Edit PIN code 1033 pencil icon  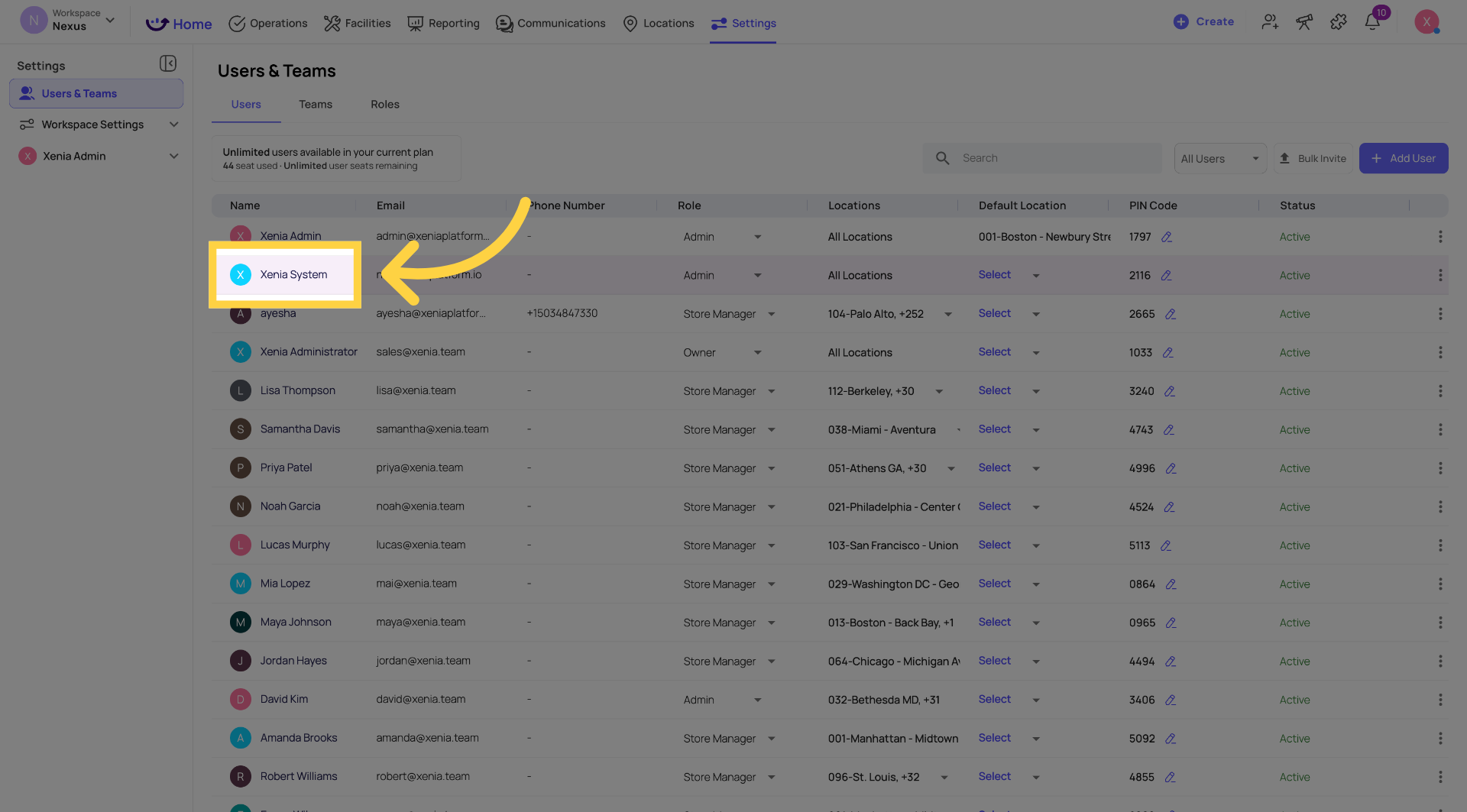(x=1167, y=352)
